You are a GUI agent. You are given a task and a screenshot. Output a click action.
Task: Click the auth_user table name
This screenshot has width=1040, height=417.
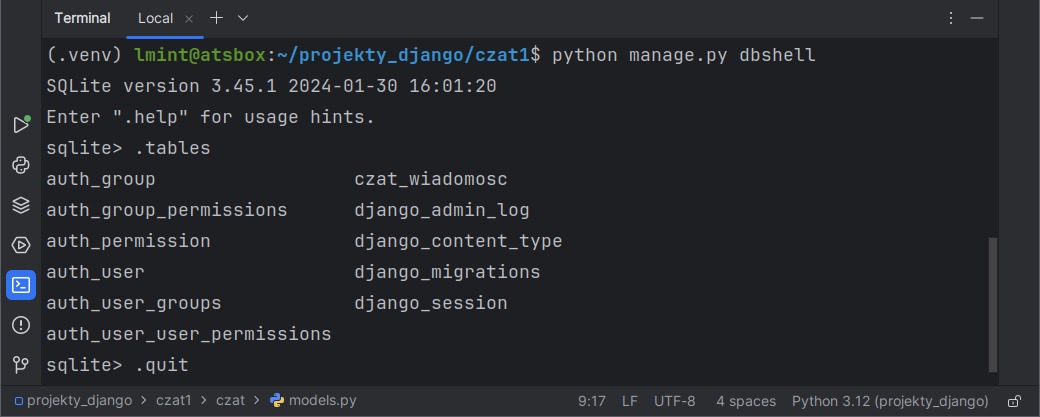pos(96,272)
